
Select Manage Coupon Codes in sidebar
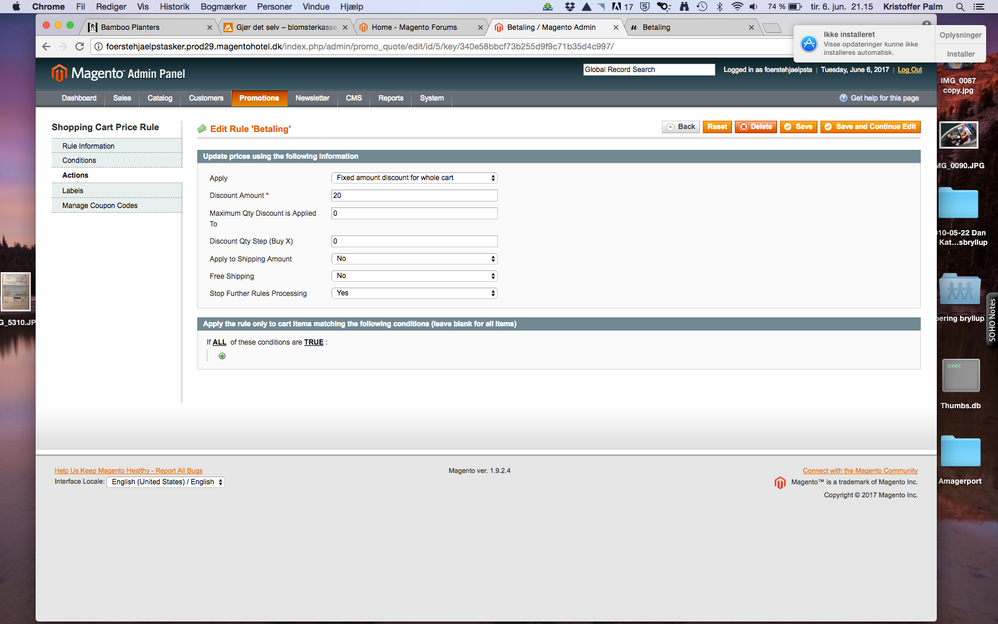100,205
